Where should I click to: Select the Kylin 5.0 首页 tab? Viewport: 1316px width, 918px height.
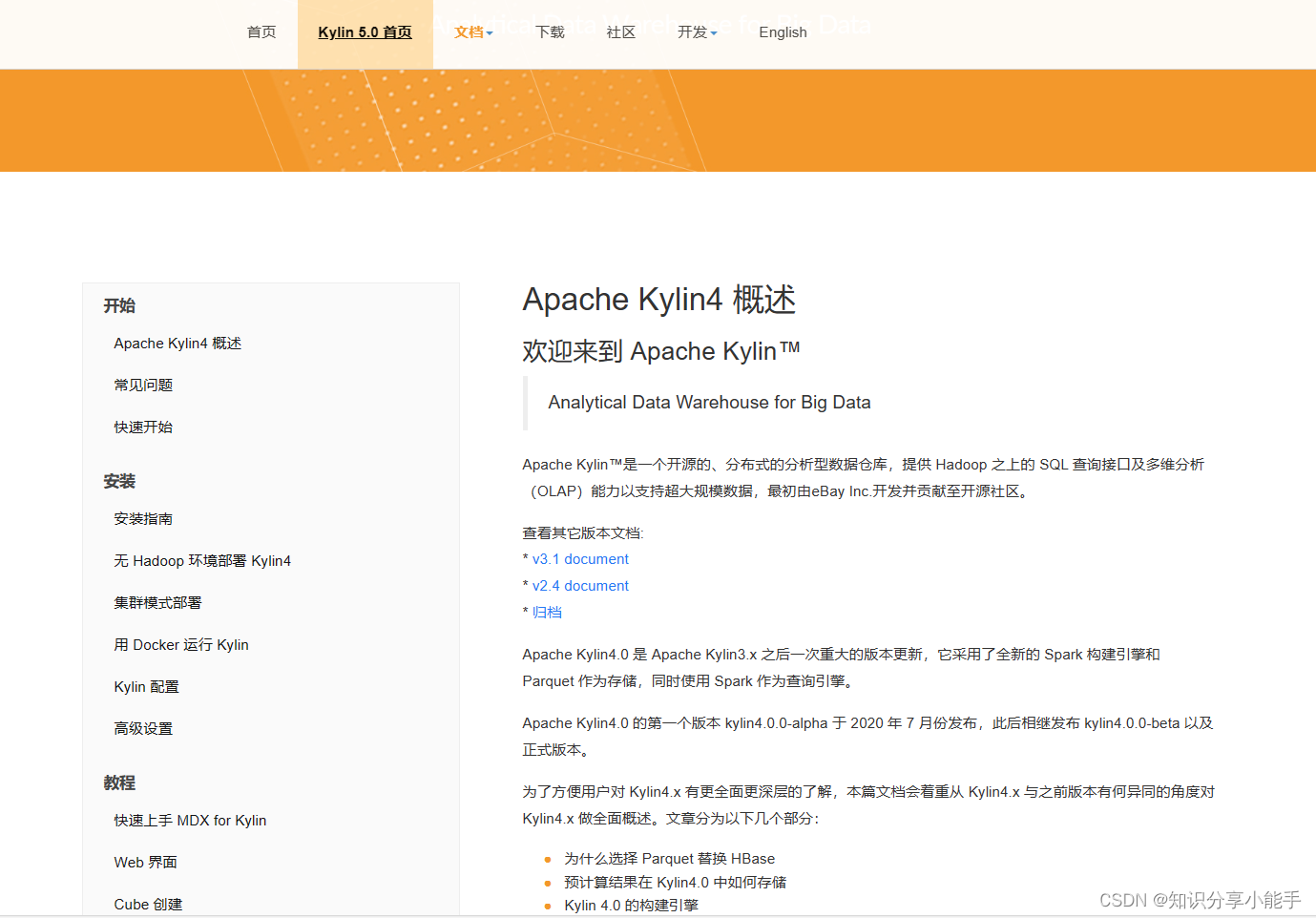[x=365, y=32]
